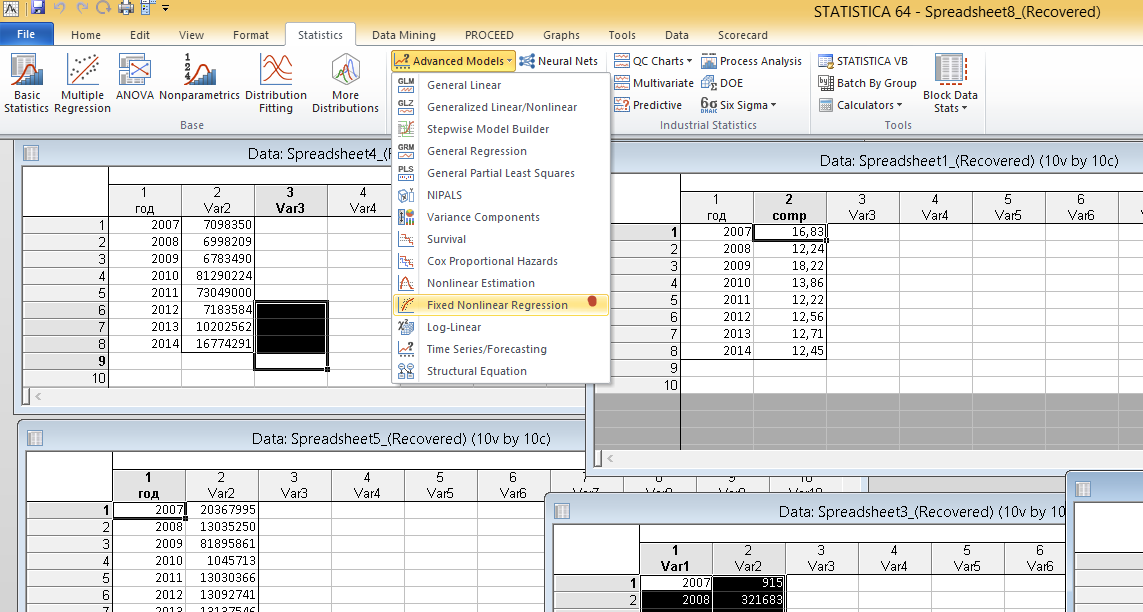Open Batch By Group tool

click(x=867, y=83)
